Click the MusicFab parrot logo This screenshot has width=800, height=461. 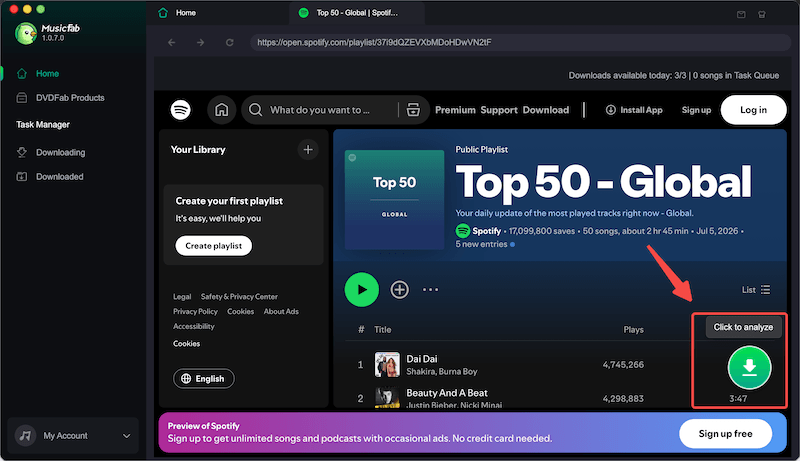click(26, 34)
